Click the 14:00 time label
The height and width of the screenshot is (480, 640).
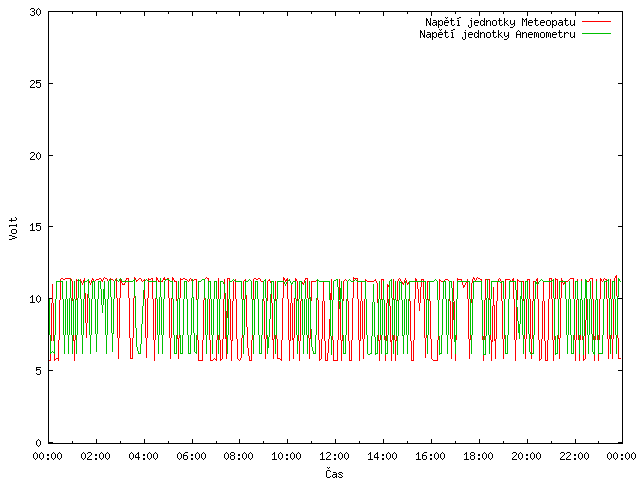(x=382, y=456)
